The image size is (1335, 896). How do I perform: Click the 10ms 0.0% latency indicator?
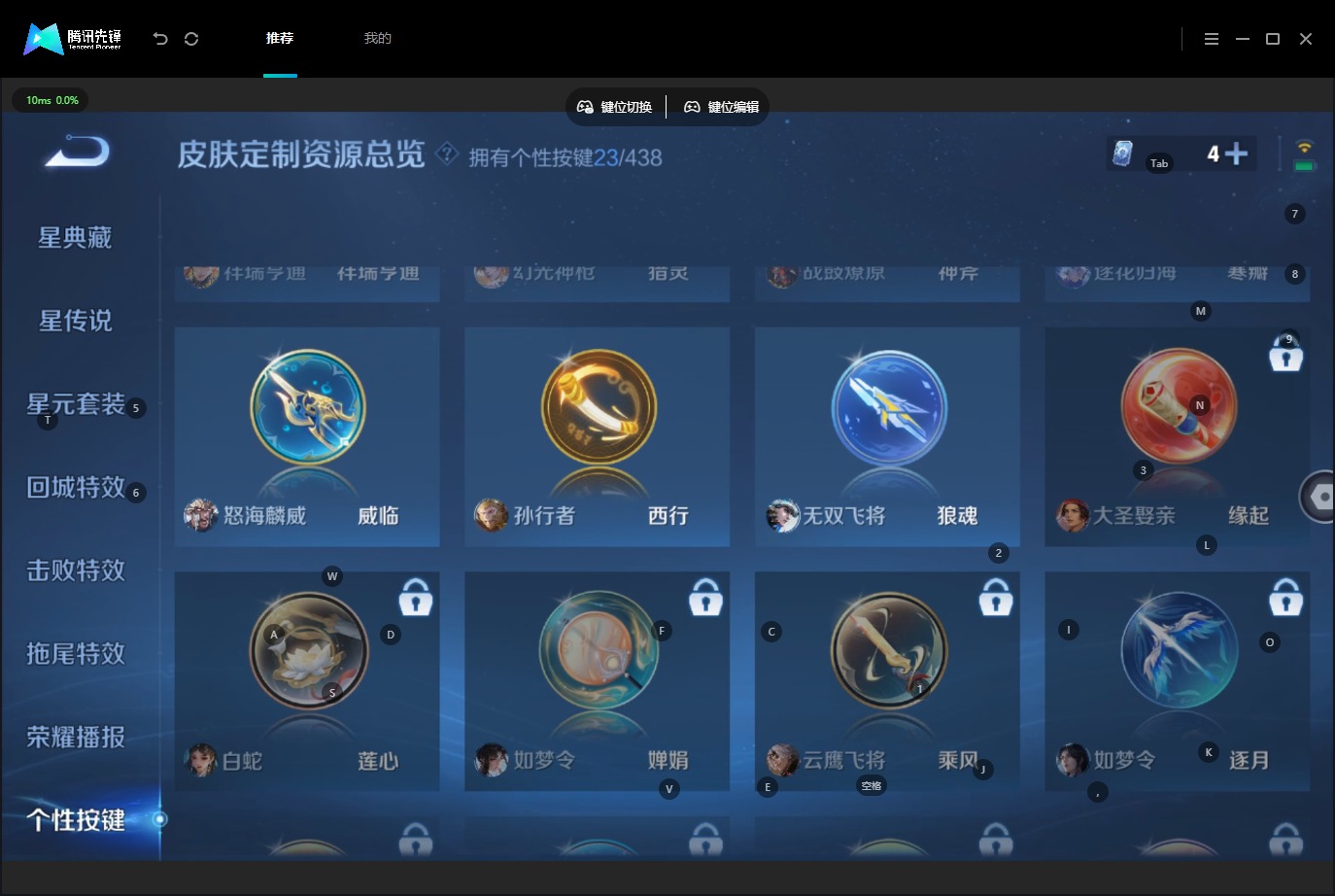[x=51, y=100]
